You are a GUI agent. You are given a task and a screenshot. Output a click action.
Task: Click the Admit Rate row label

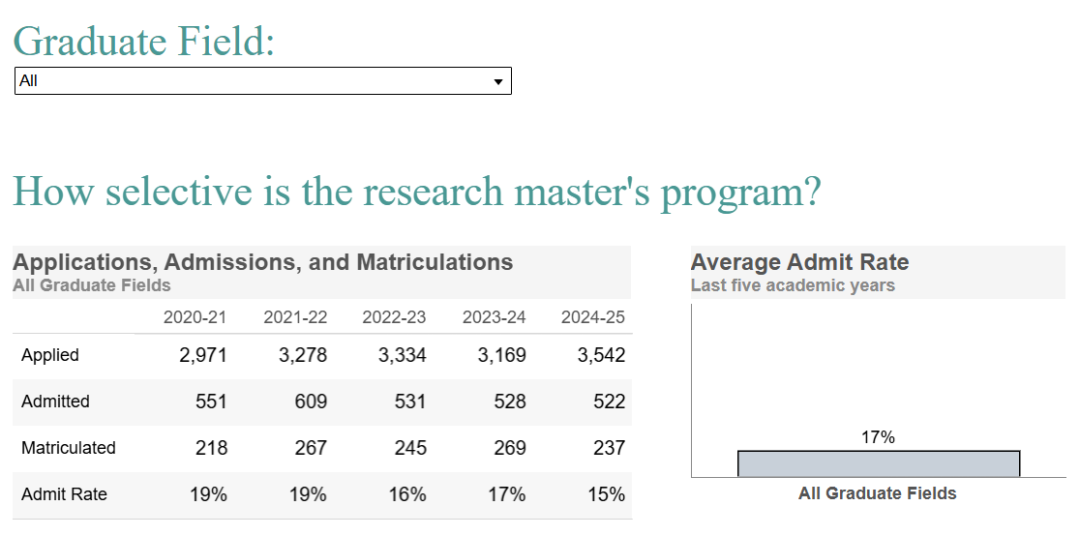[x=64, y=494]
